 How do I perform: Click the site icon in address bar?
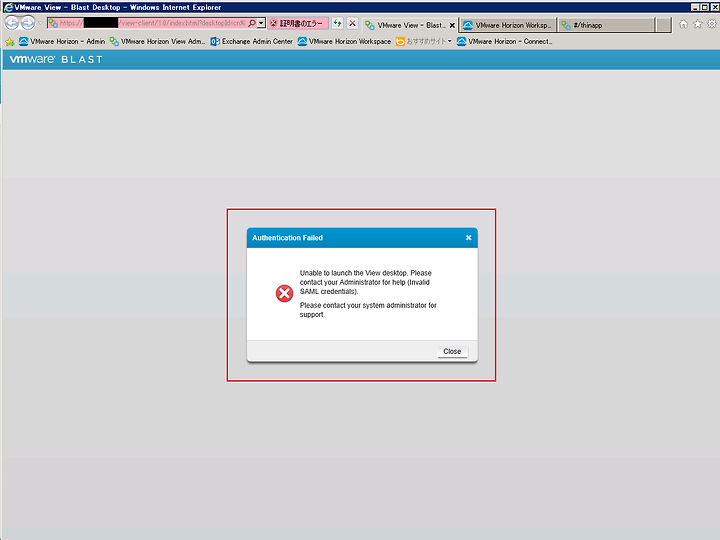tap(53, 23)
